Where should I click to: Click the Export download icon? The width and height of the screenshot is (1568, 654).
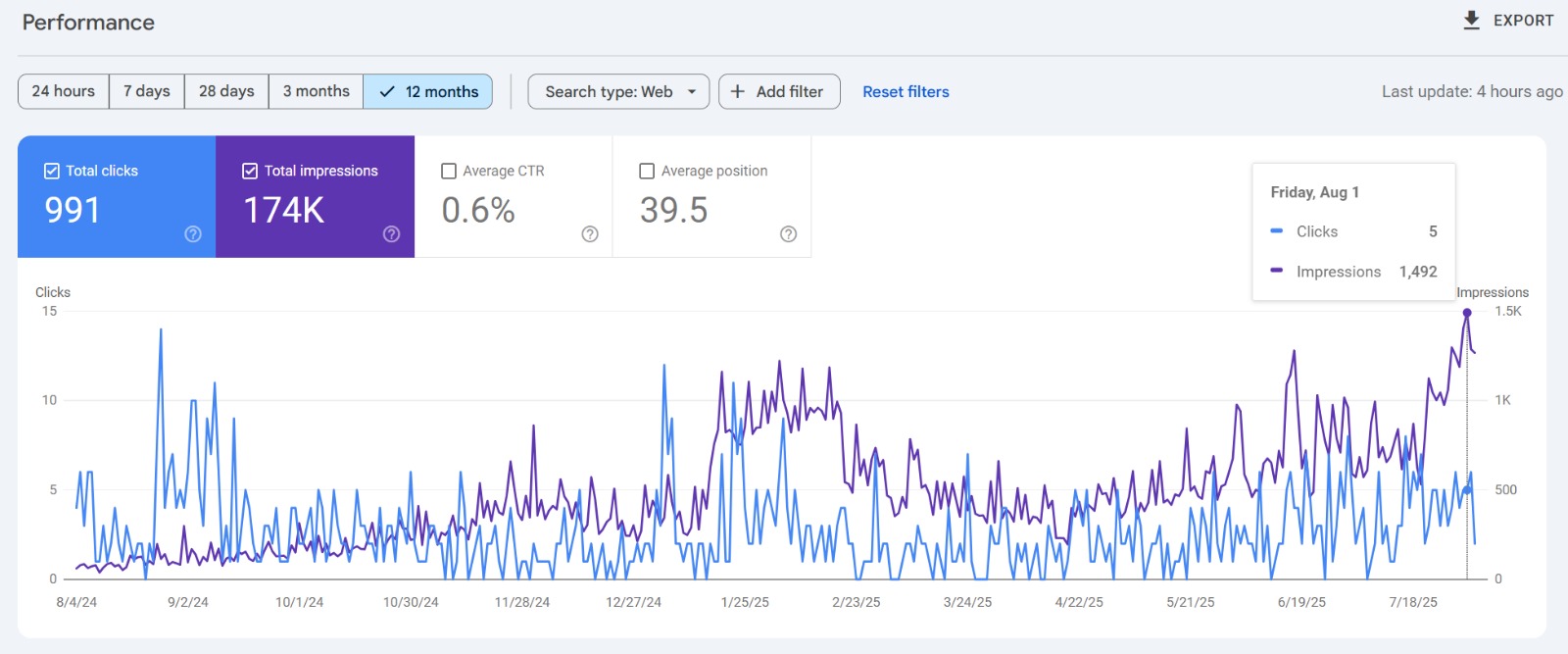pyautogui.click(x=1471, y=21)
